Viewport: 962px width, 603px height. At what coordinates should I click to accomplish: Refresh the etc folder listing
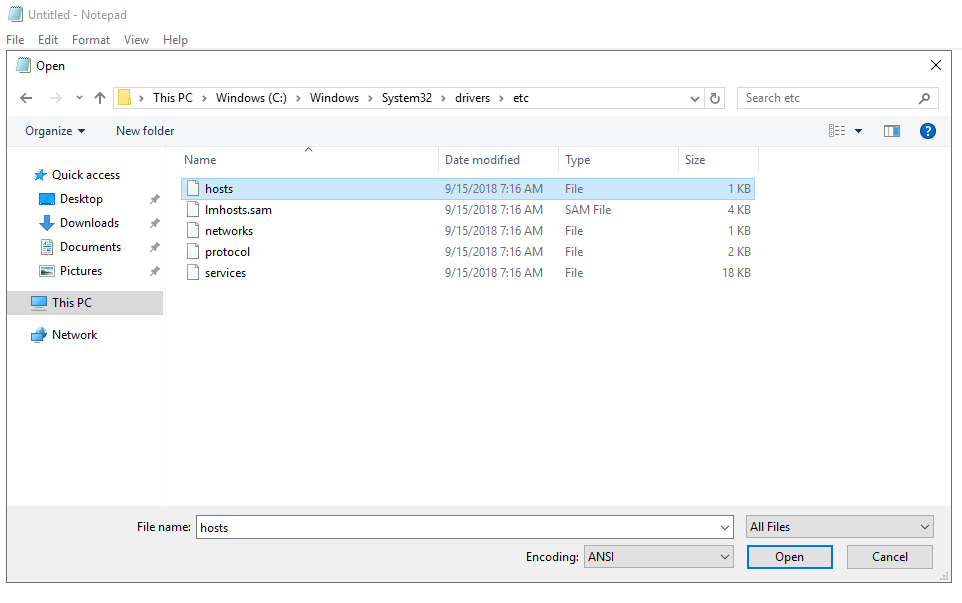point(714,98)
